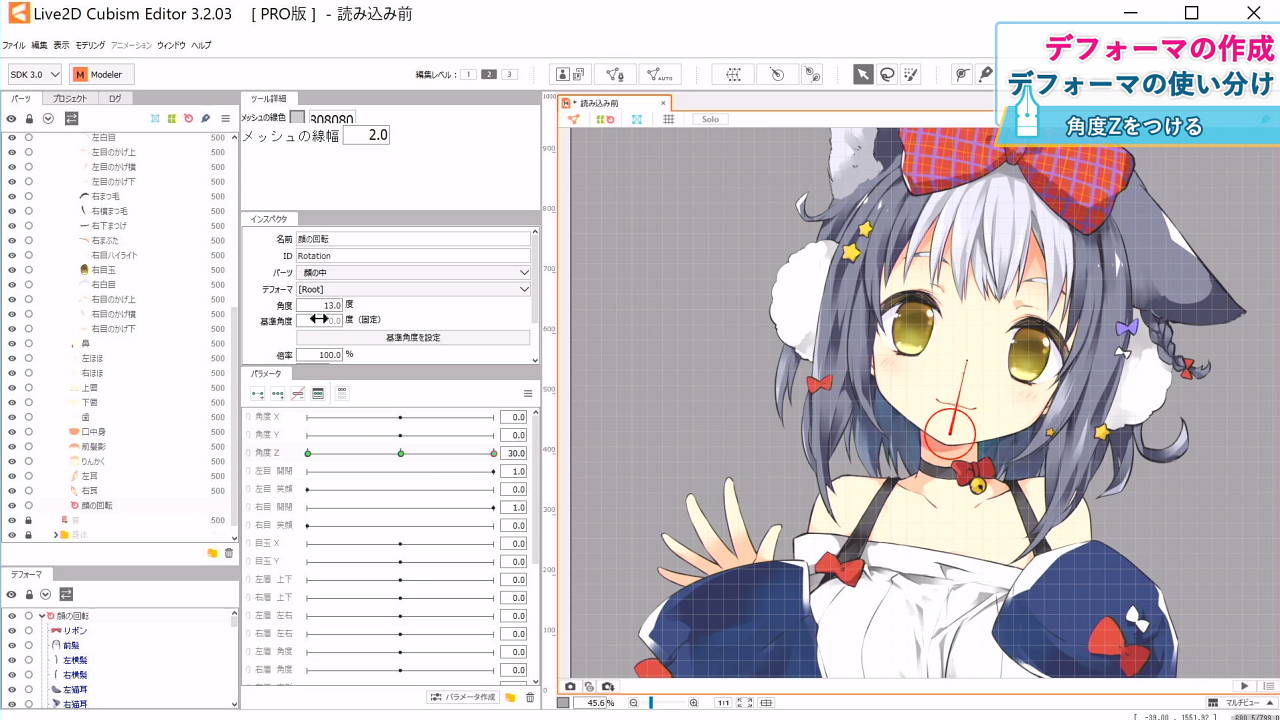Click the 角度 value field showing 13.0
This screenshot has height=720, width=1280.
point(320,305)
